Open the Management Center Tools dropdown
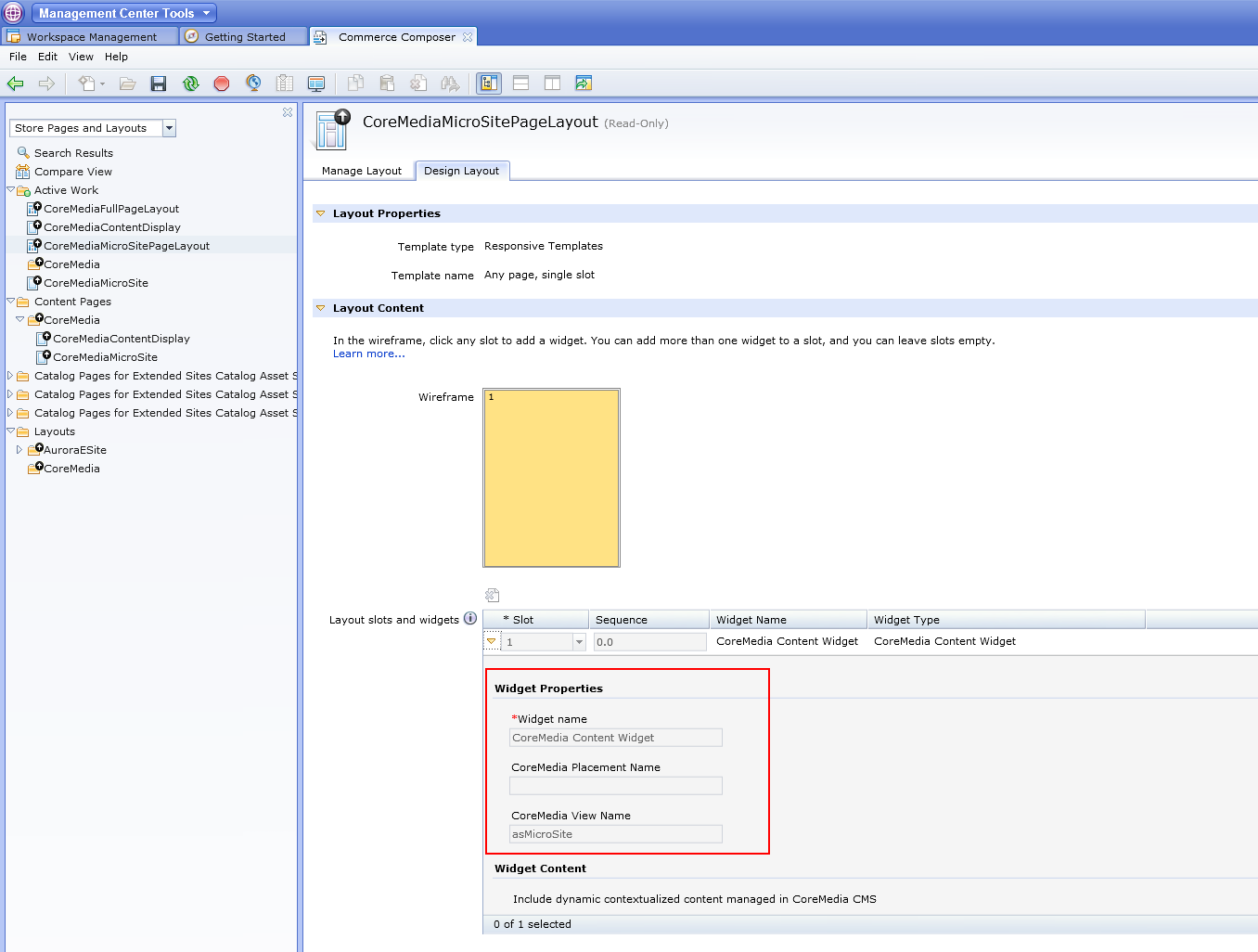 pos(124,13)
